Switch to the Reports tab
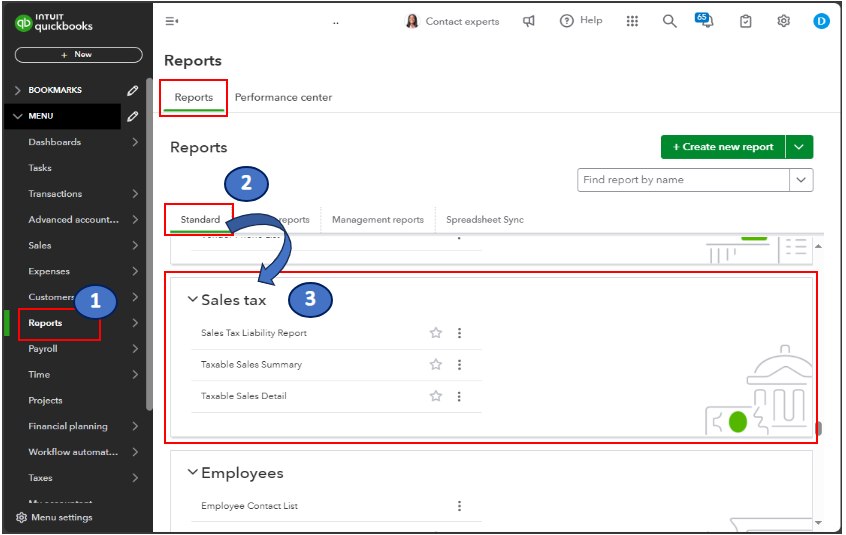 194,98
